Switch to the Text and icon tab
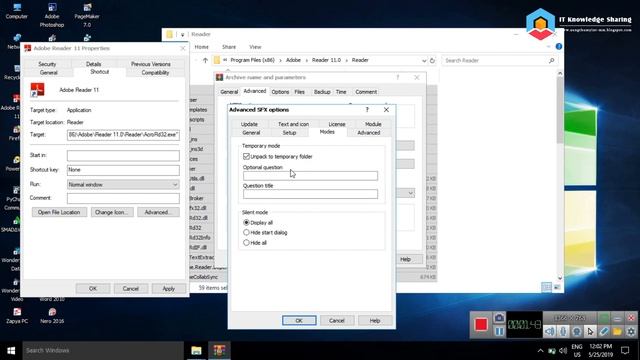This screenshot has width=640, height=360. [293, 124]
